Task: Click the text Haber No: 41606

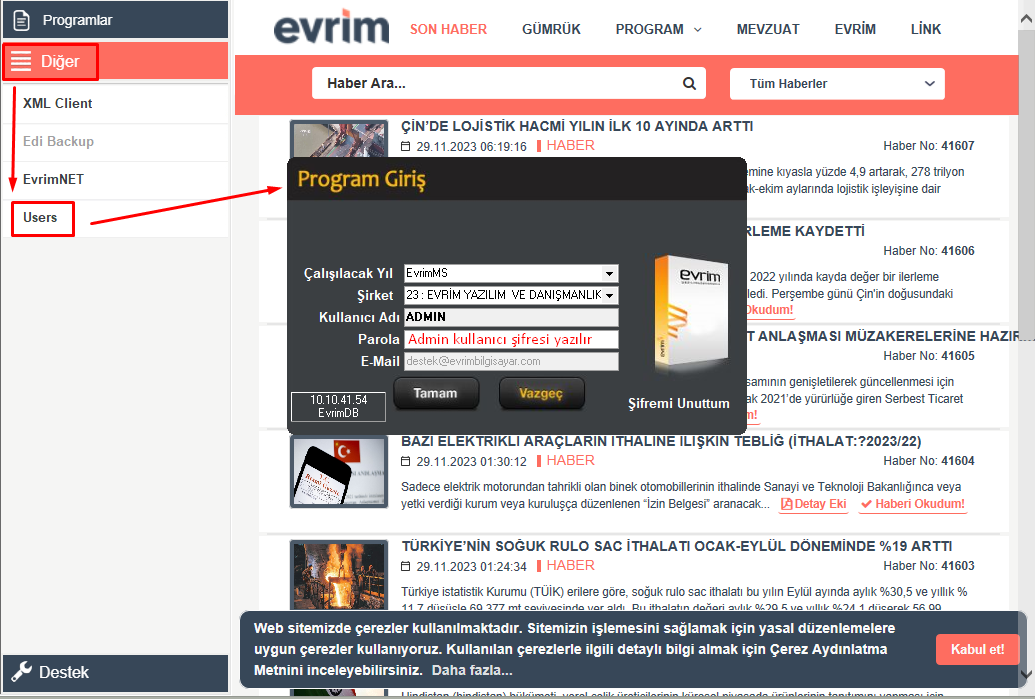Action: click(929, 251)
